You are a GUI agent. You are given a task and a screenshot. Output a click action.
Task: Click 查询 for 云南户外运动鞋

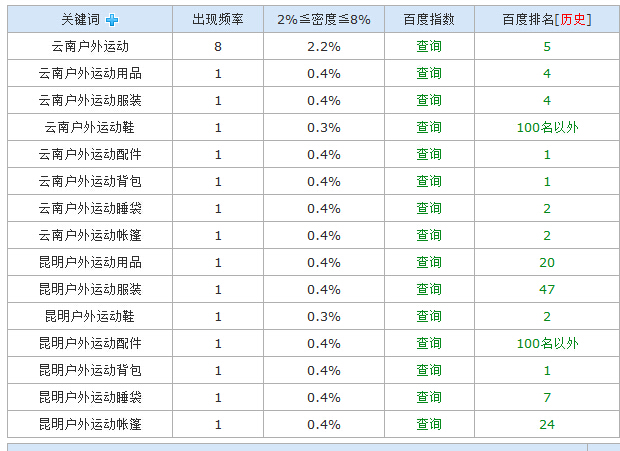pyautogui.click(x=429, y=127)
